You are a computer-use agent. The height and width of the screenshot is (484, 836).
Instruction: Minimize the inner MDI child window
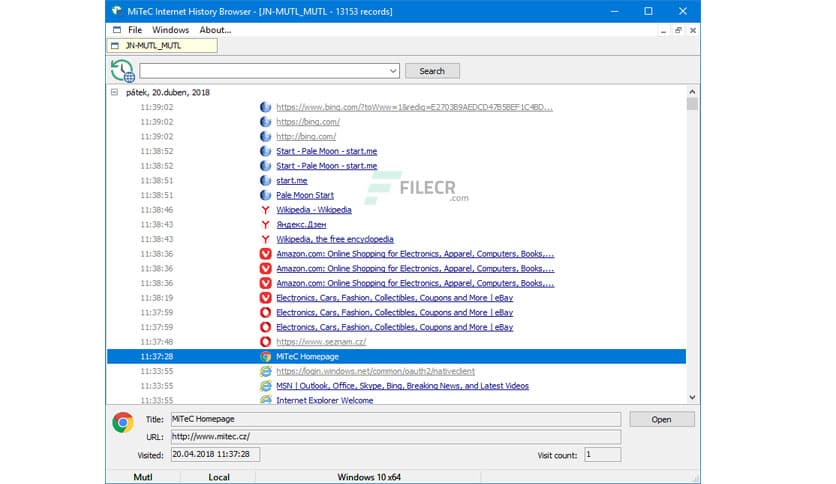663,30
